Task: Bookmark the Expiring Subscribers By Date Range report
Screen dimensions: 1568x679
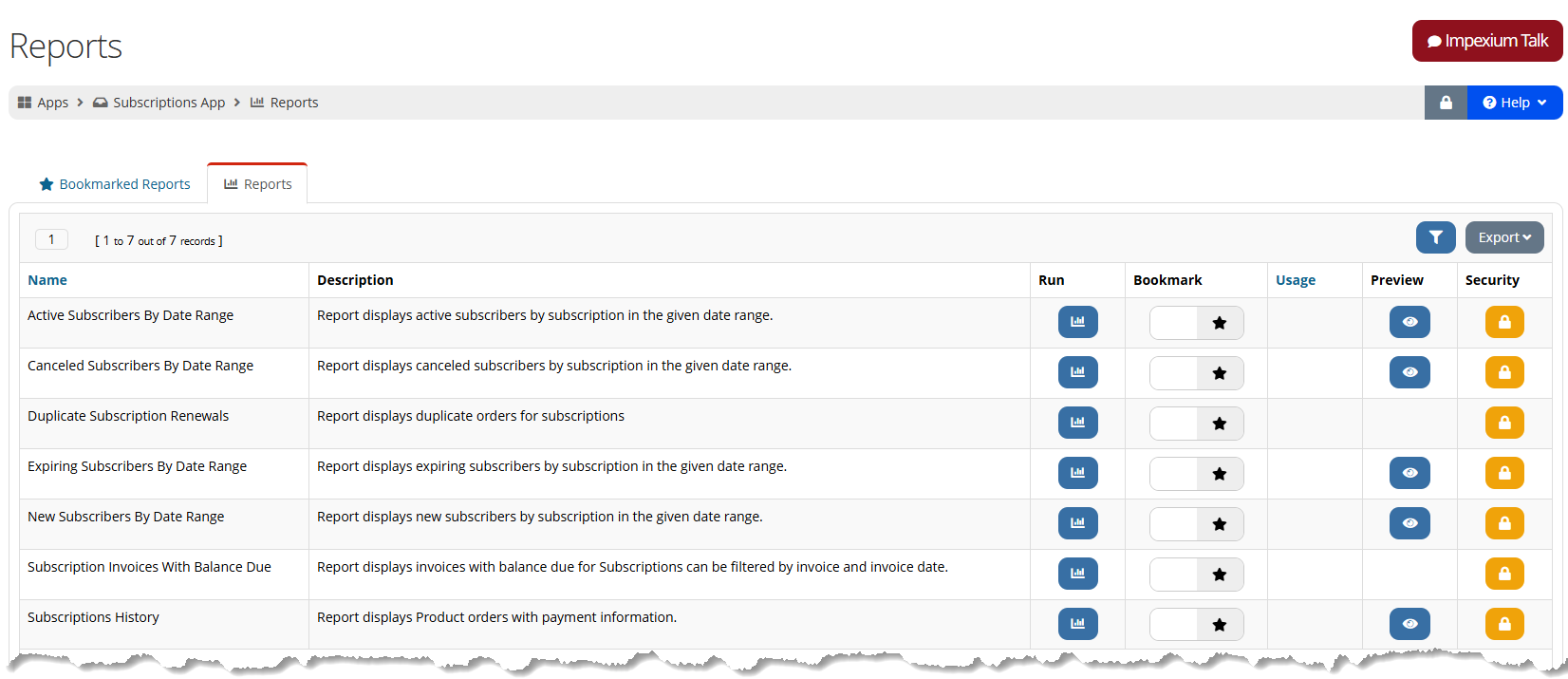Action: point(1197,474)
